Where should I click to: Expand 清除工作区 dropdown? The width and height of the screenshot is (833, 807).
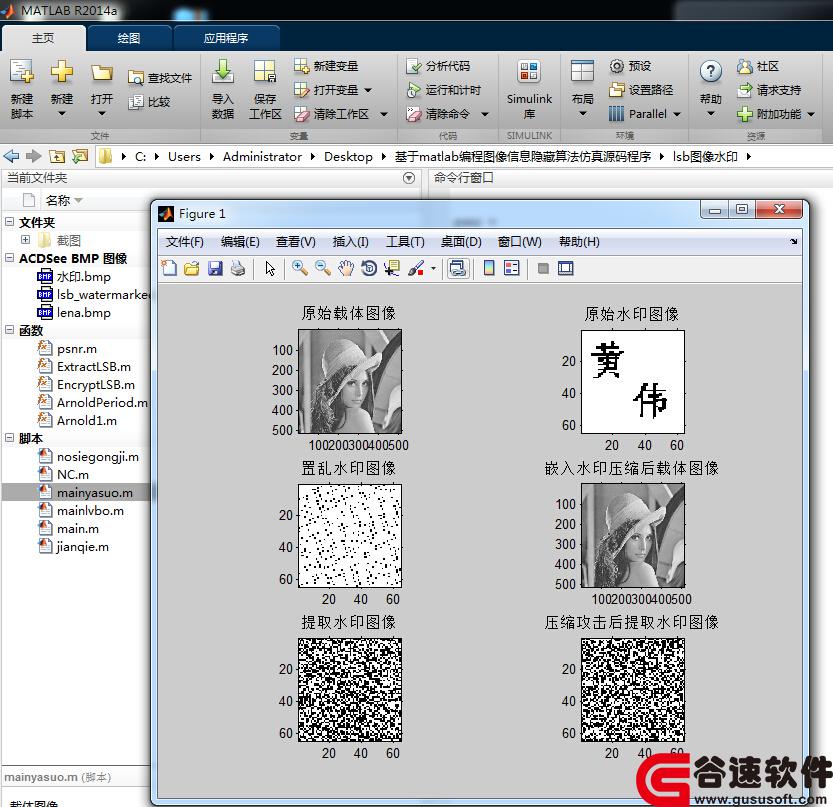coord(384,114)
